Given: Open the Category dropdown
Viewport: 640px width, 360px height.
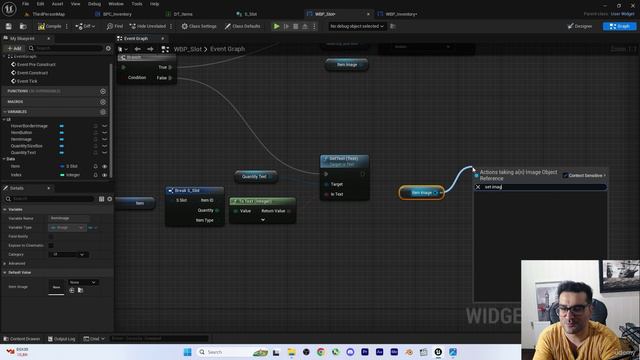Looking at the screenshot, I should click(69, 254).
